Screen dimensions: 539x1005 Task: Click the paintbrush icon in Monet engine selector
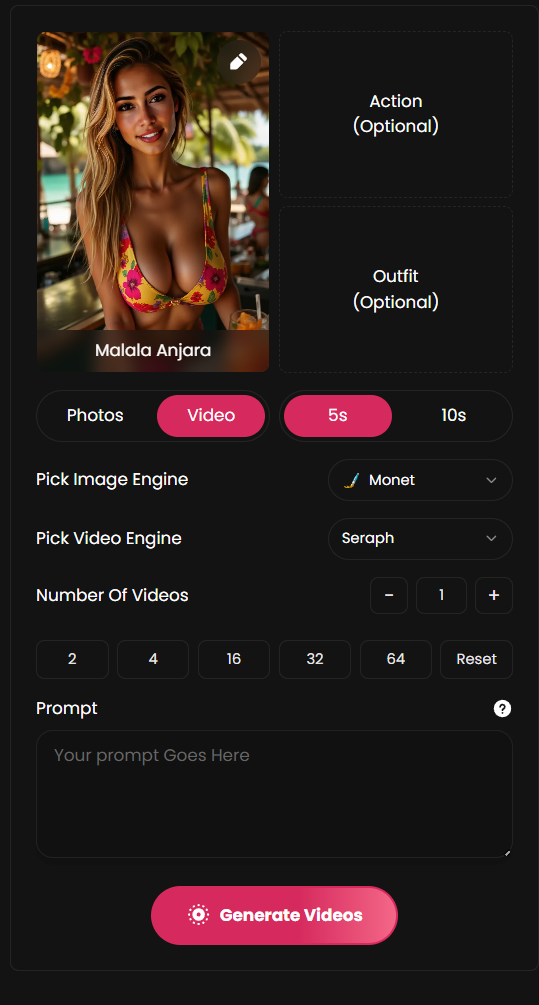click(351, 480)
